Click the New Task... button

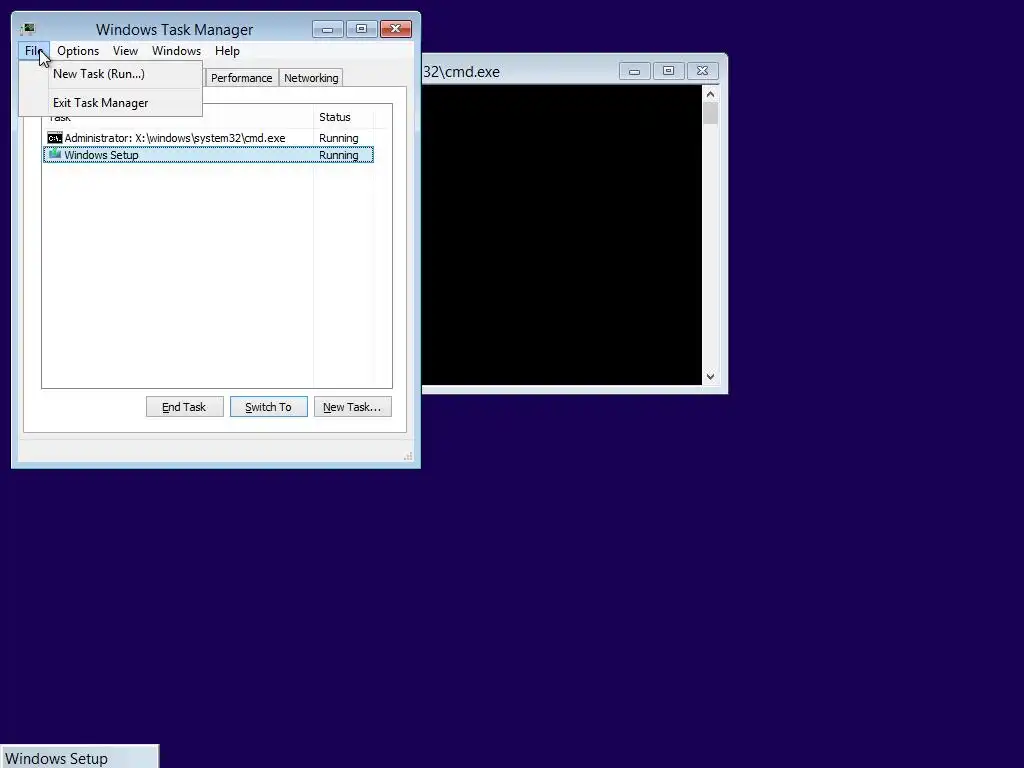click(x=353, y=407)
